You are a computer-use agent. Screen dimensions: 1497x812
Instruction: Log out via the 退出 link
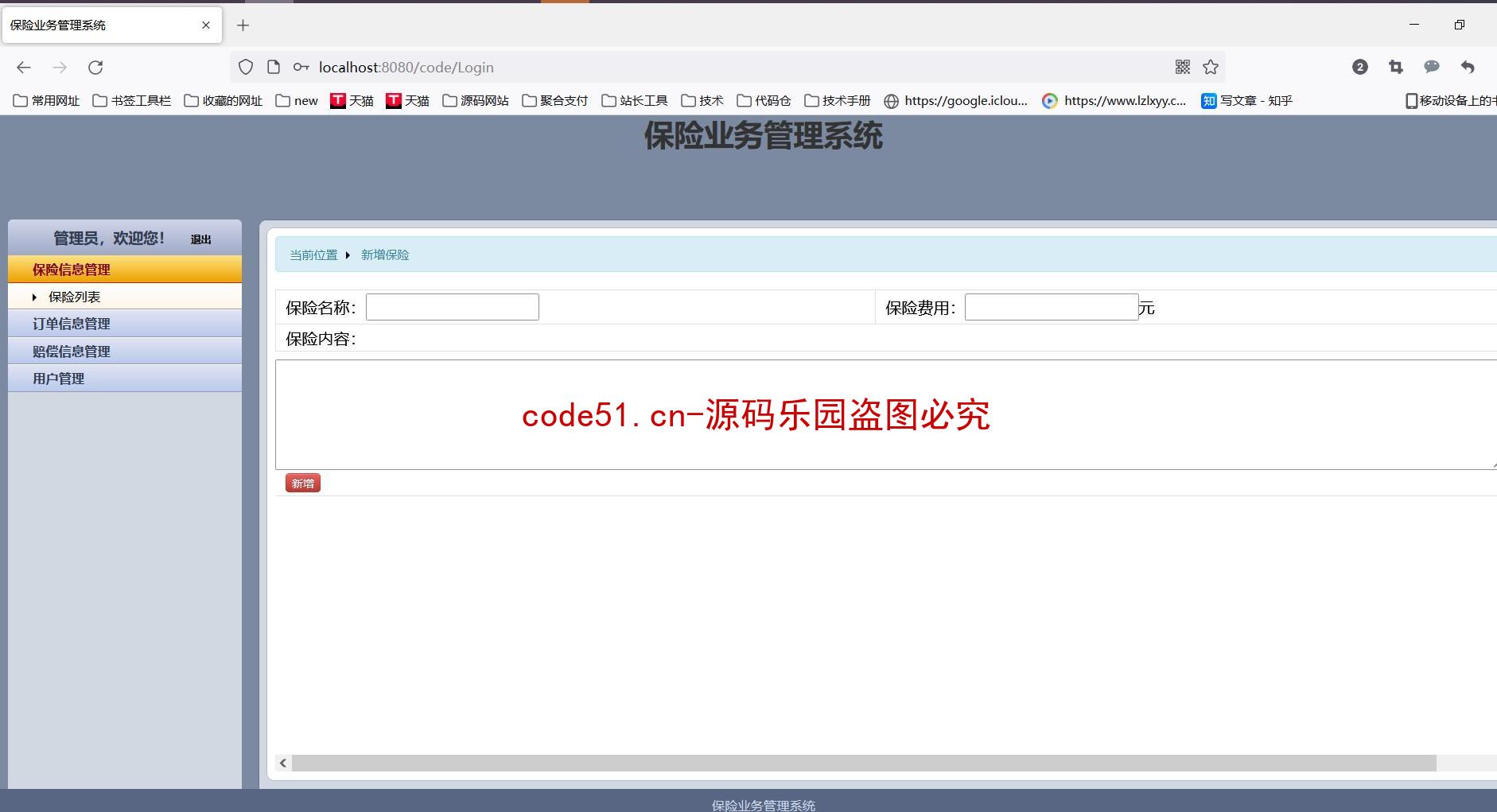pyautogui.click(x=200, y=239)
